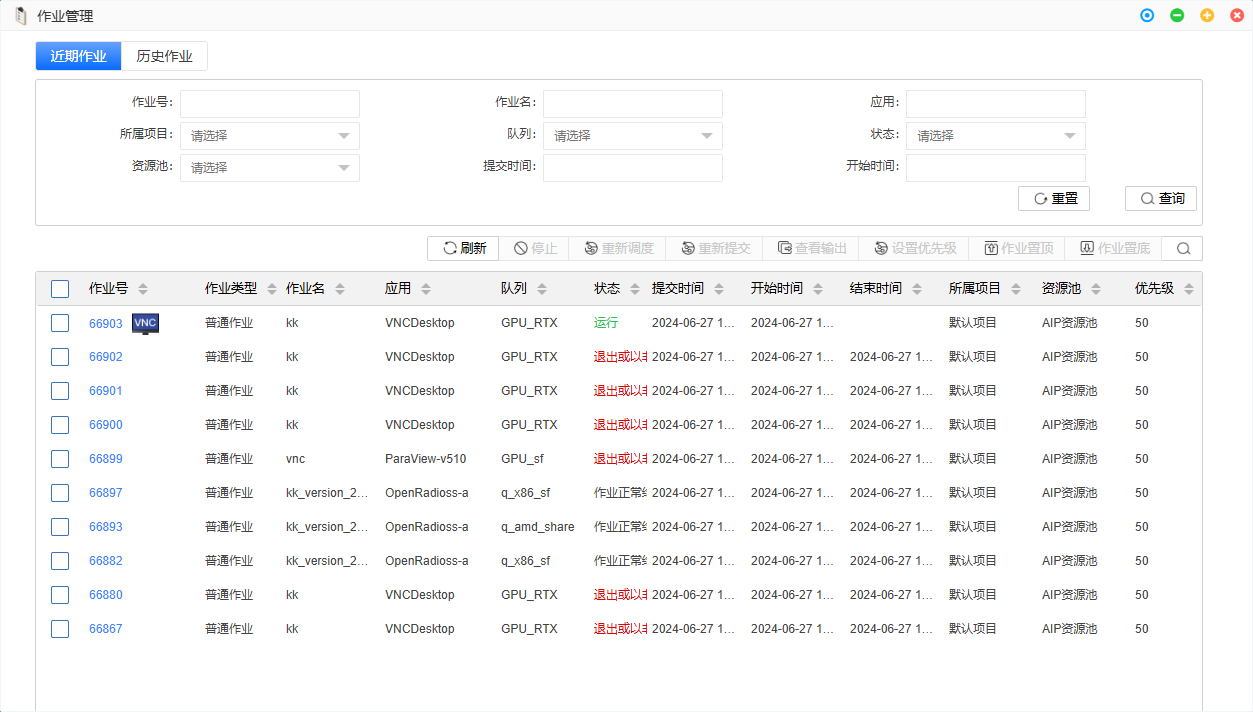This screenshot has width=1253, height=712.
Task: Click 停止 stop toolbar button
Action: click(535, 249)
